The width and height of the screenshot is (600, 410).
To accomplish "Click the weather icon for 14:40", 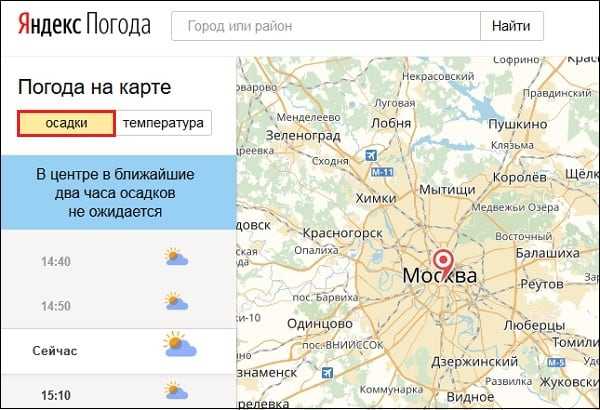I will coord(176,257).
